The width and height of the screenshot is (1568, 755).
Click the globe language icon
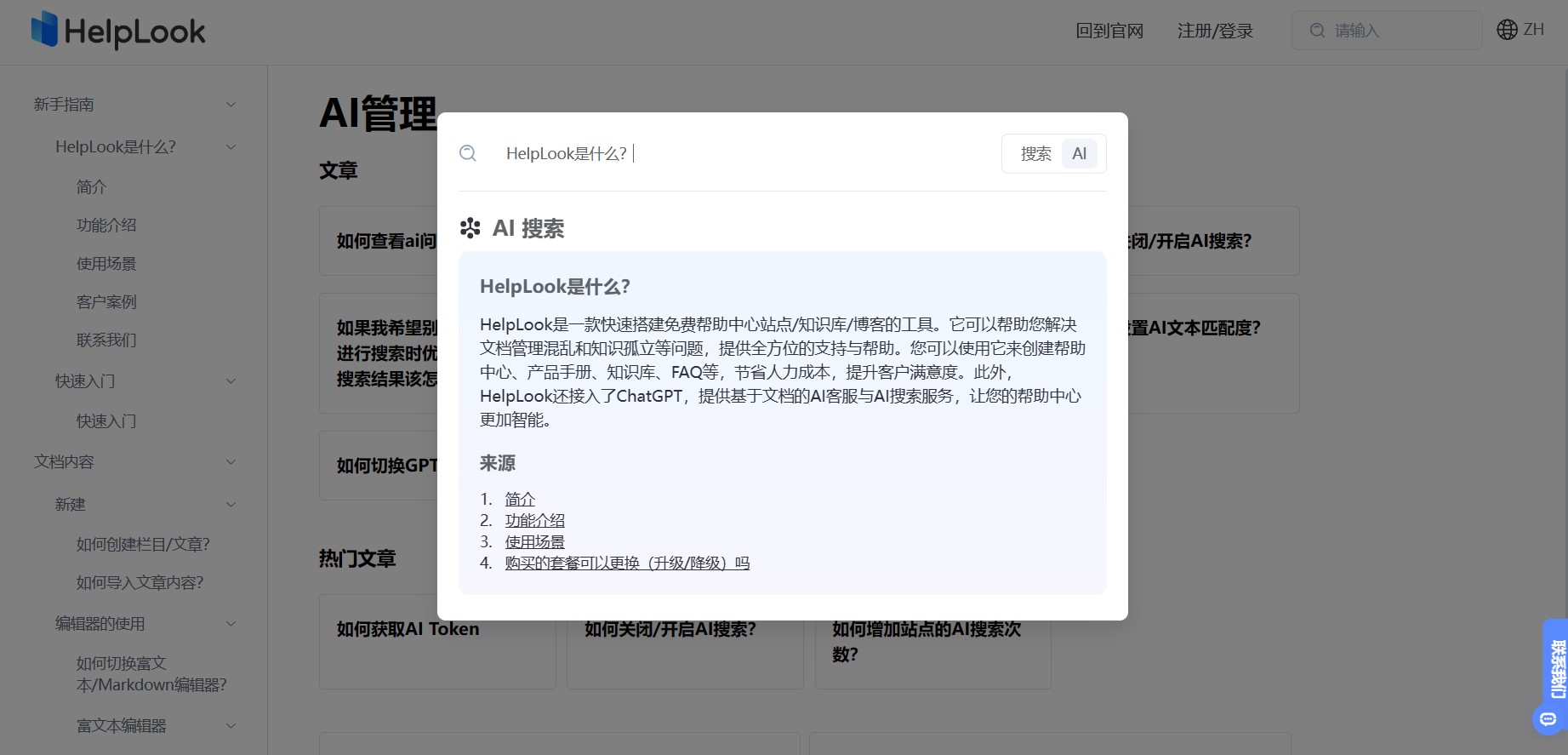1507,30
